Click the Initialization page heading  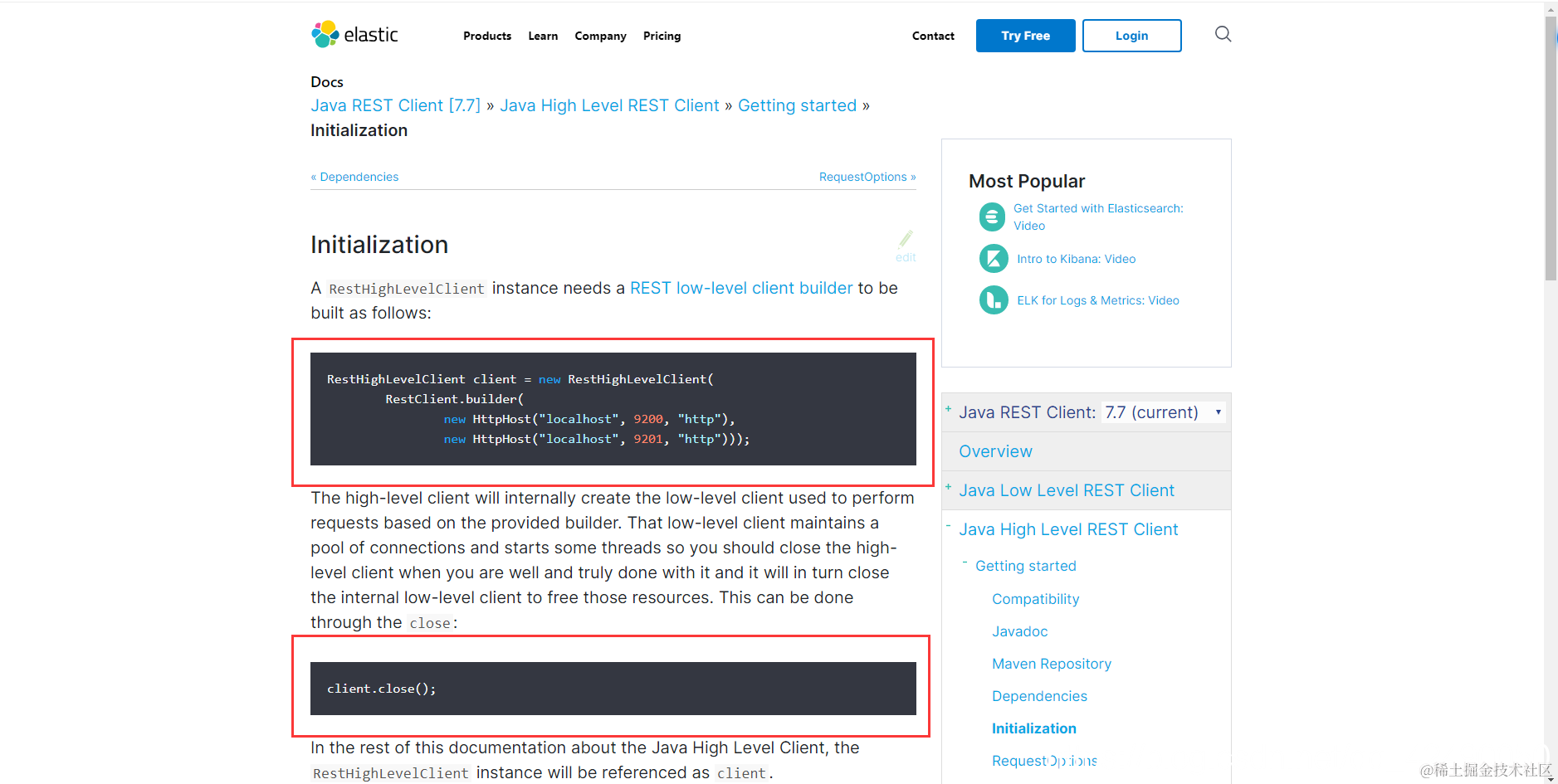point(379,245)
